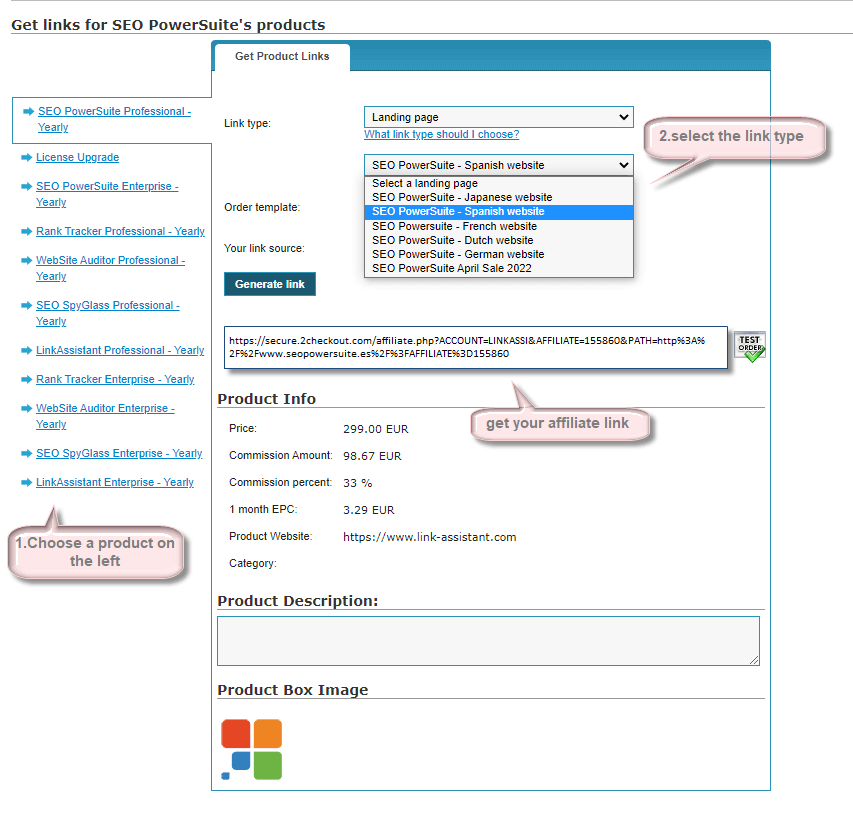This screenshot has width=853, height=837.
Task: Click arrow icon beside WebSite Auditor Professional
Action: coord(26,261)
